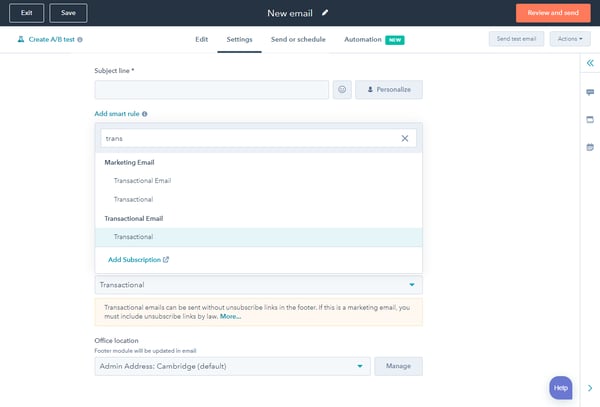Open the Automation tab

362,39
